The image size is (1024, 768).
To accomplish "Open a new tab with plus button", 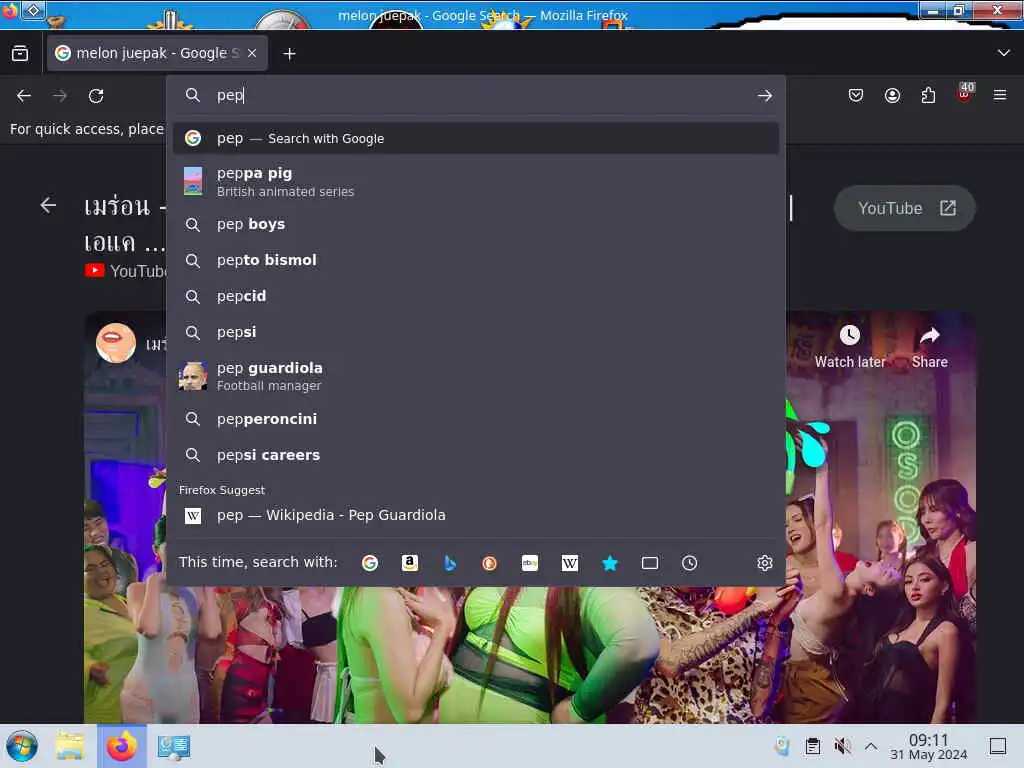I will pyautogui.click(x=289, y=54).
